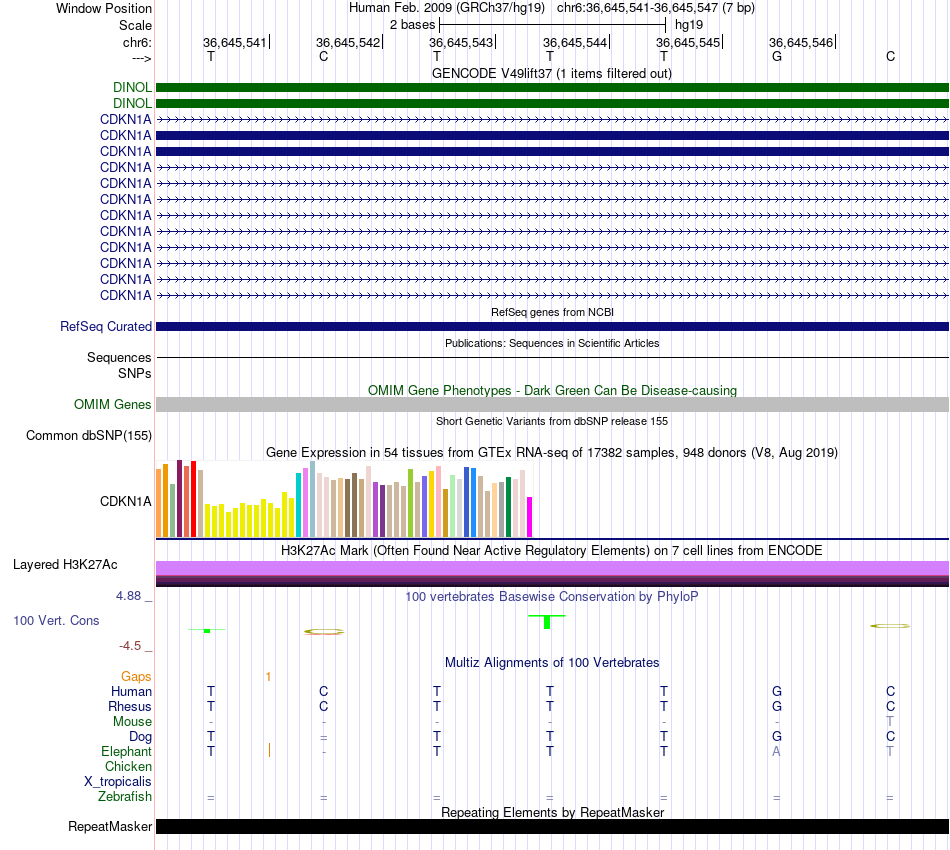Click position label 36,645,542
The image size is (950, 850).
coord(348,42)
